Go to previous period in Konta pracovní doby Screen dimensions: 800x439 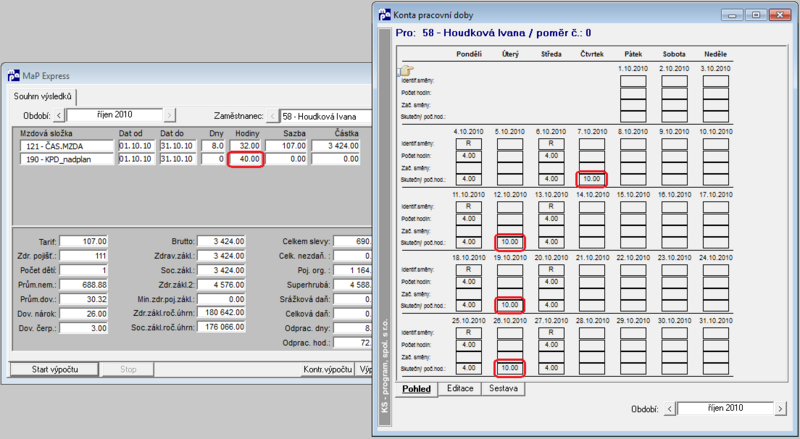click(x=670, y=408)
